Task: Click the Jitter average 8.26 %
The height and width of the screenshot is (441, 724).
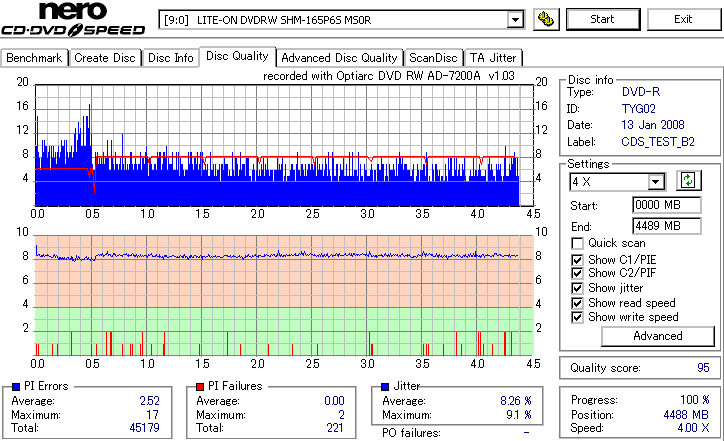Action: [516, 401]
